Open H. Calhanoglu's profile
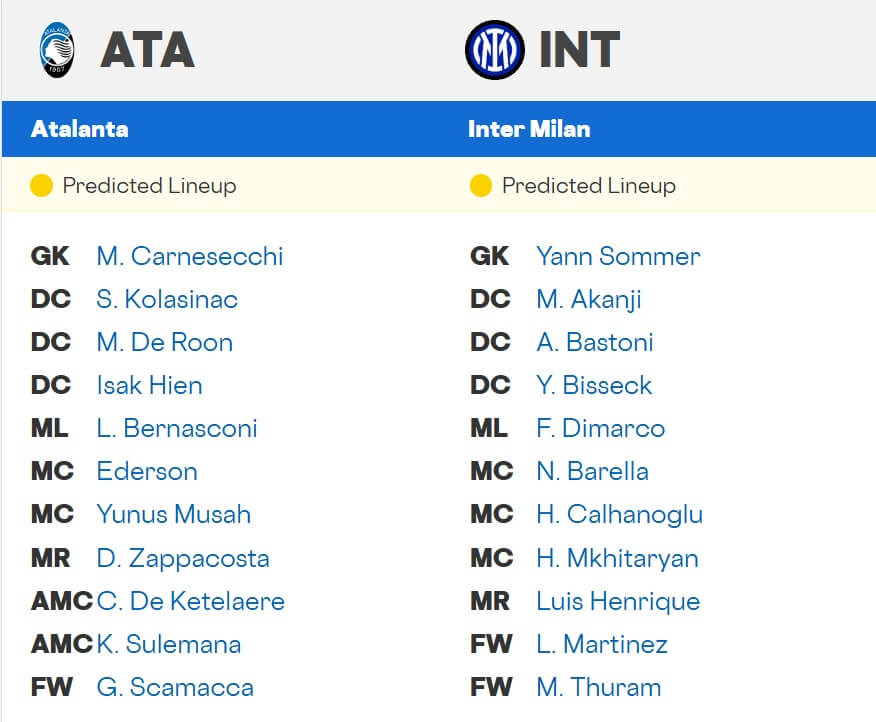The width and height of the screenshot is (876, 722). coord(618,514)
